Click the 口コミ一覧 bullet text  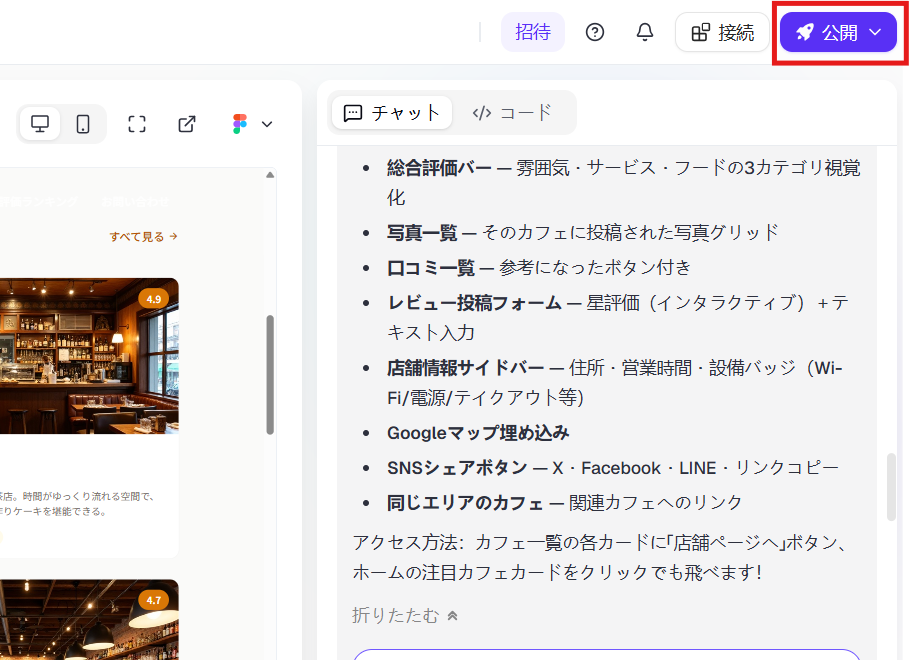539,267
